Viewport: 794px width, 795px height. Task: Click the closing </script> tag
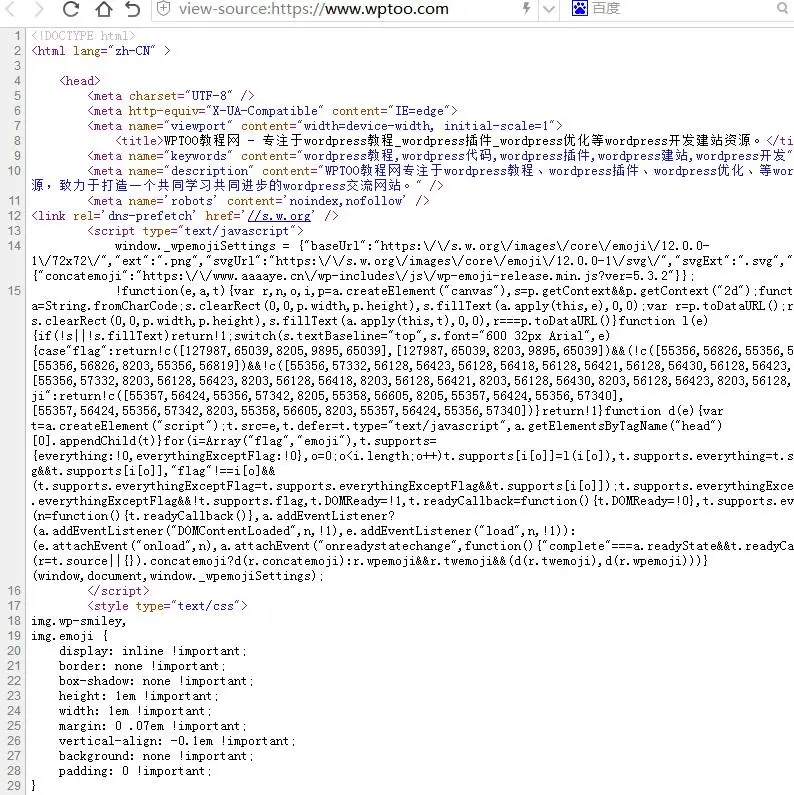click(x=118, y=591)
